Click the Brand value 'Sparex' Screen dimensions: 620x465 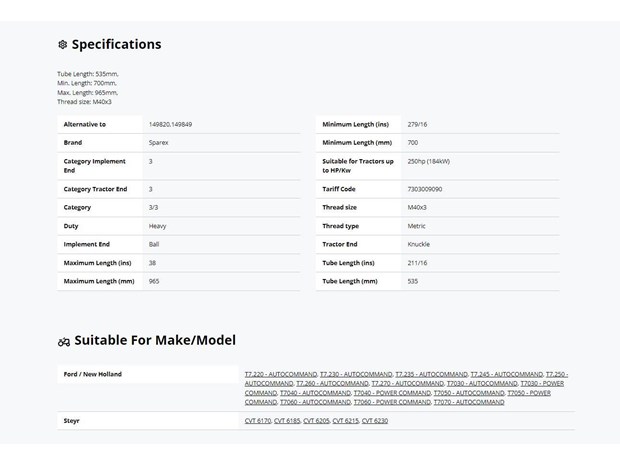coord(159,142)
